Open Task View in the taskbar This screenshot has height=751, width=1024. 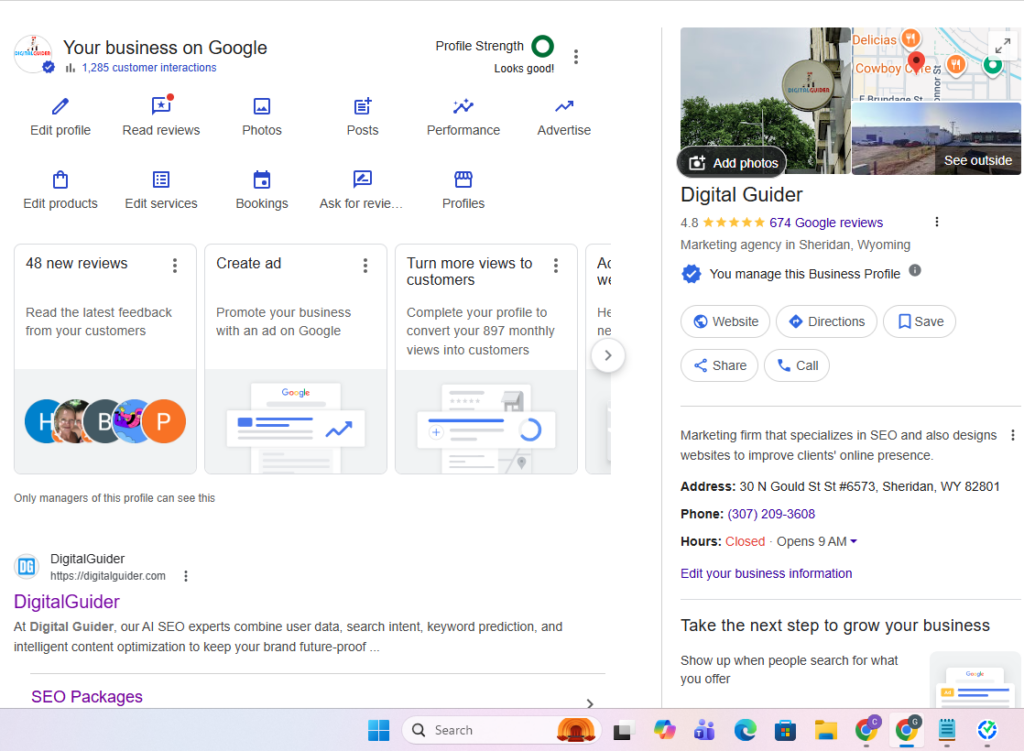(x=622, y=730)
